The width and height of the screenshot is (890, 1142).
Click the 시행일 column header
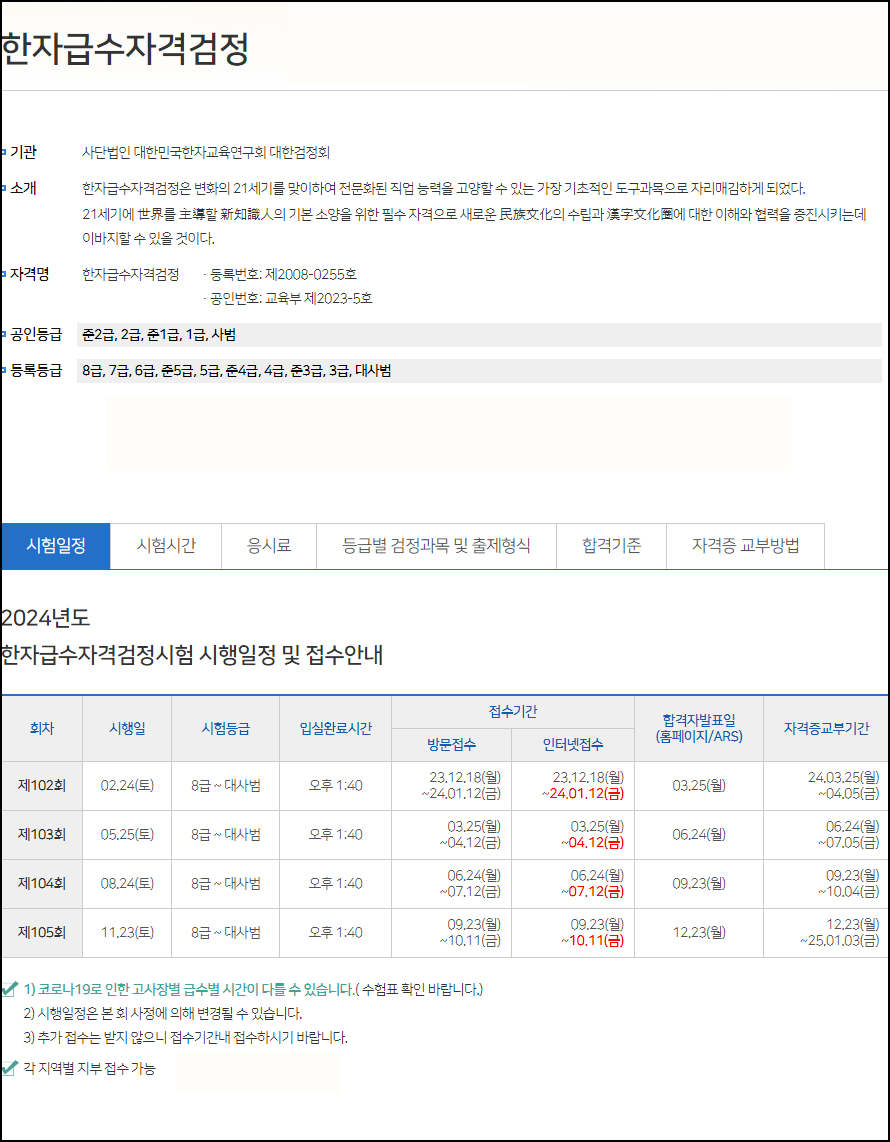pos(127,728)
